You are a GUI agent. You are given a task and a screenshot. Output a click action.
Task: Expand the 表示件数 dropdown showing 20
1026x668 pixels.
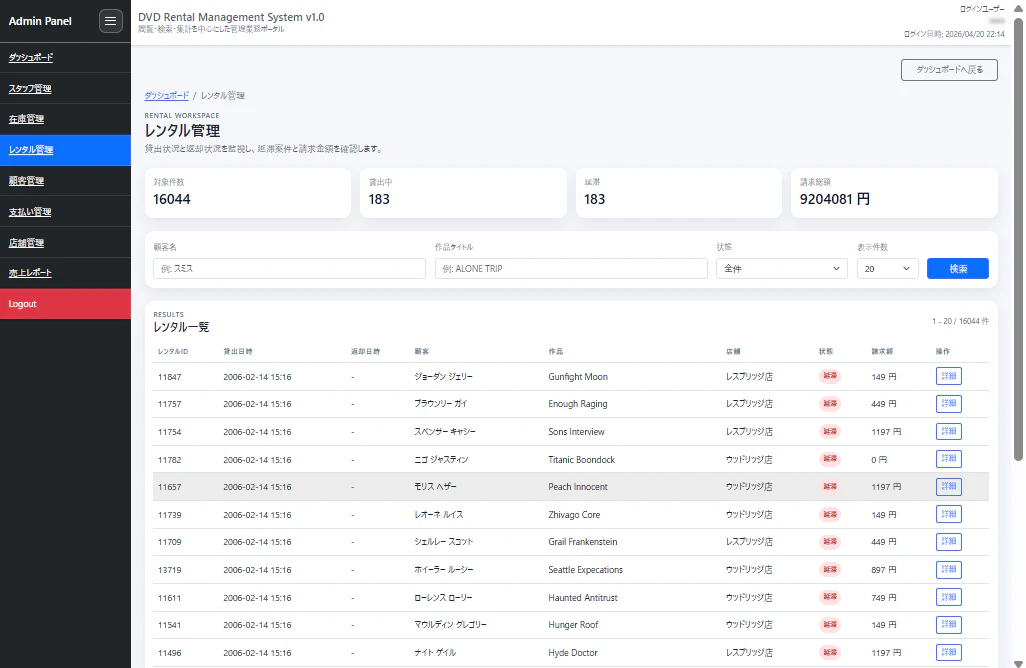click(x=887, y=268)
